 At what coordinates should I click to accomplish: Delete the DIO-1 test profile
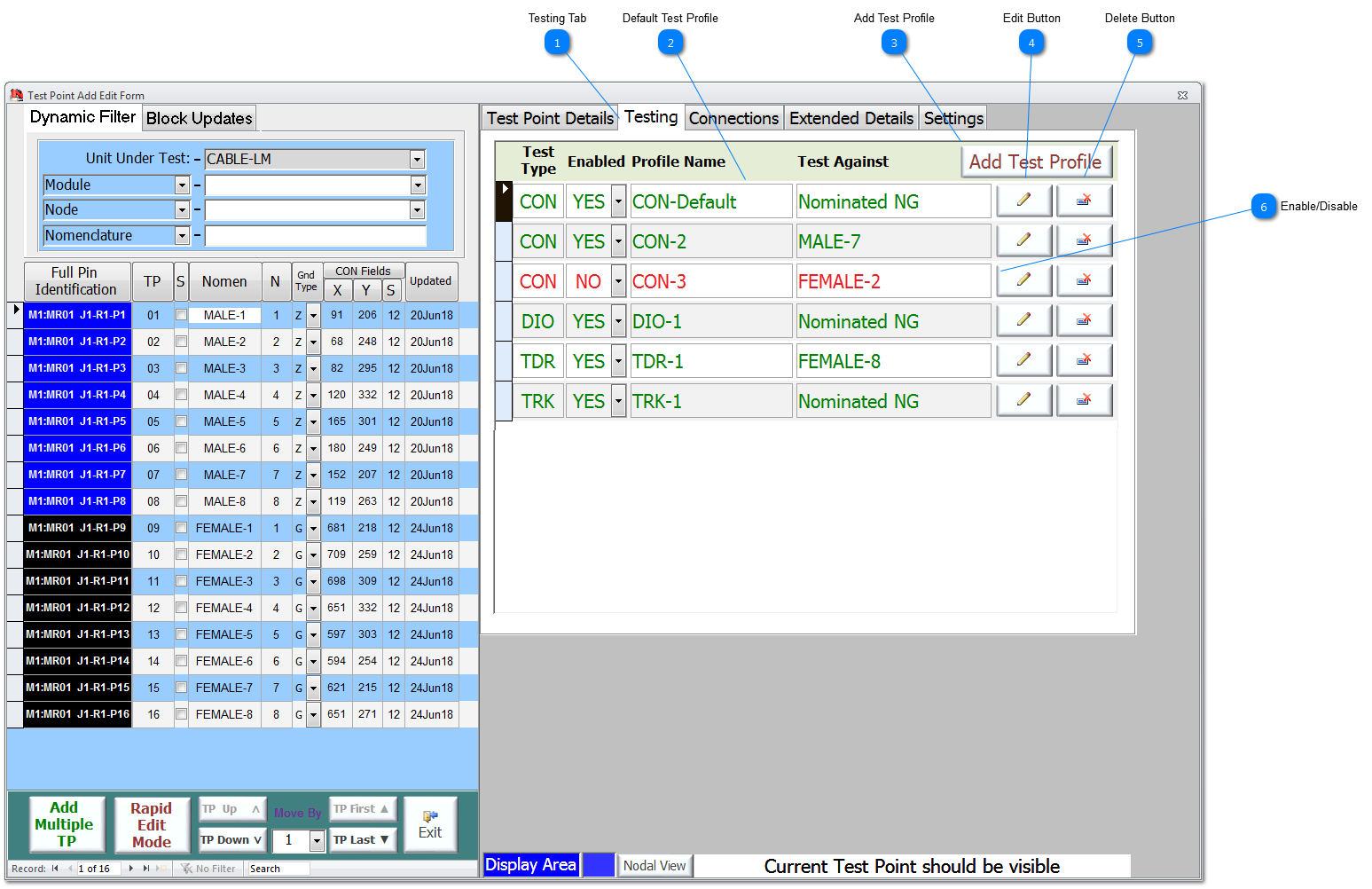click(x=1084, y=320)
